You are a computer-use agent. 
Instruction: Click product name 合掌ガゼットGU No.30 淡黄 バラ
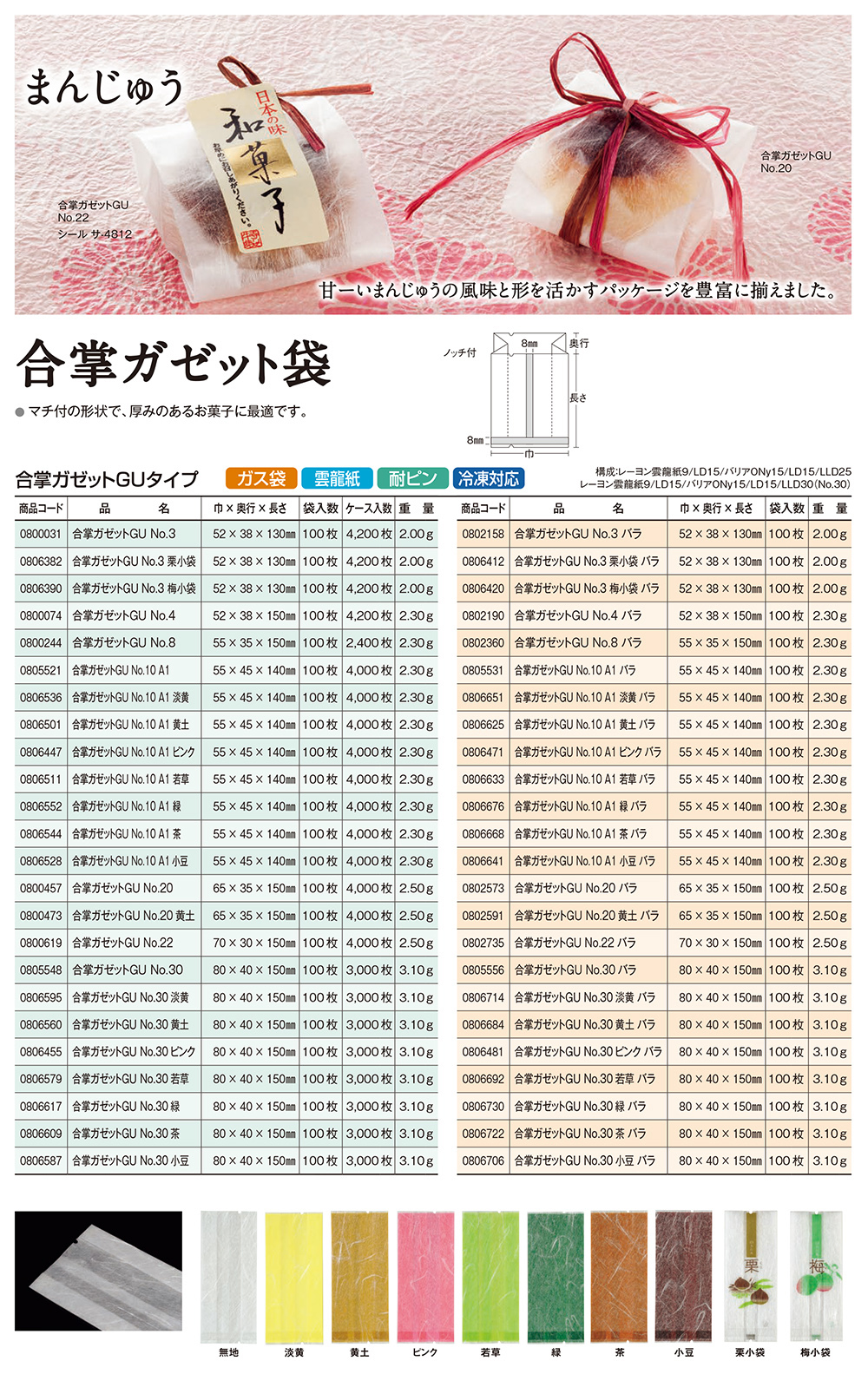[585, 997]
